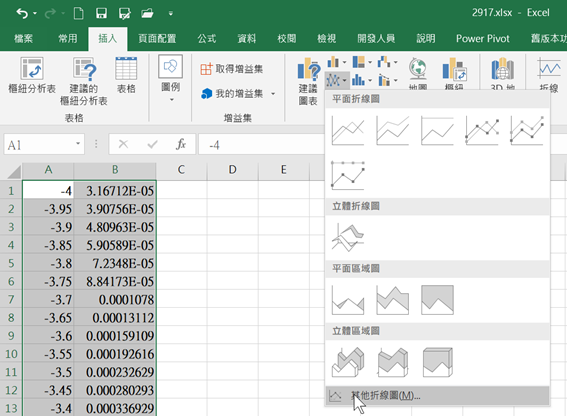Open the 檔案 tab
The height and width of the screenshot is (416, 567).
pos(24,38)
